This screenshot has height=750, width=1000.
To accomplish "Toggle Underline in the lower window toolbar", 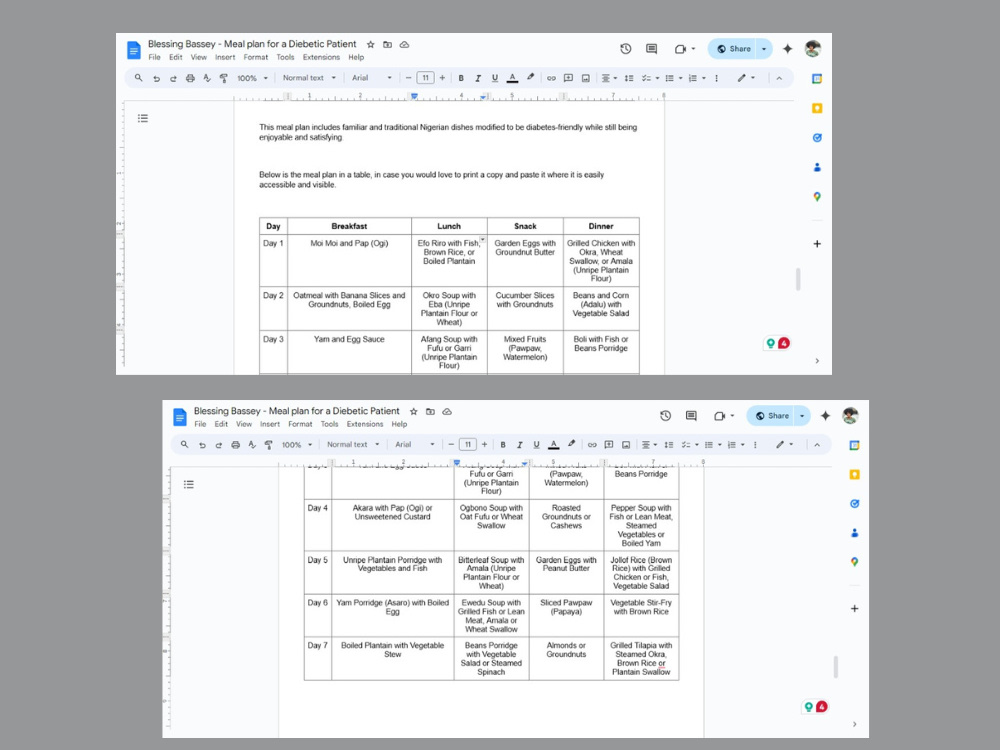I will point(536,445).
